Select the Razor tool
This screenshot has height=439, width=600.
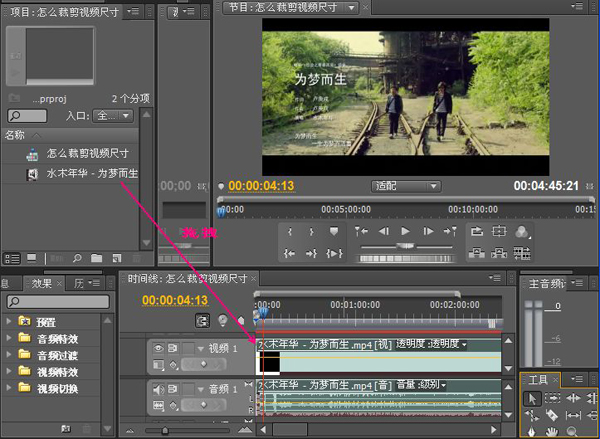[552, 415]
